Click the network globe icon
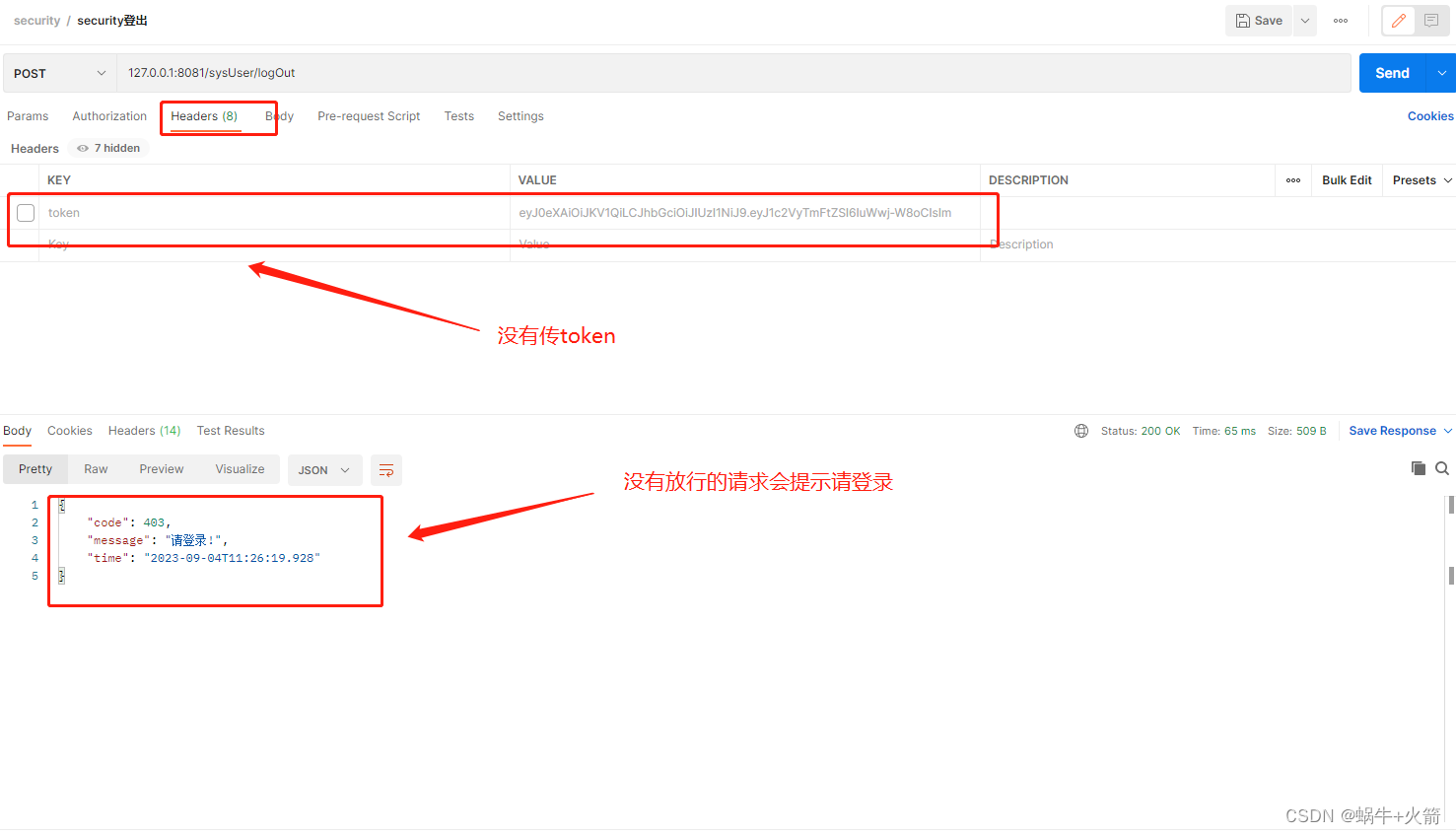The image size is (1456, 834). [x=1081, y=431]
